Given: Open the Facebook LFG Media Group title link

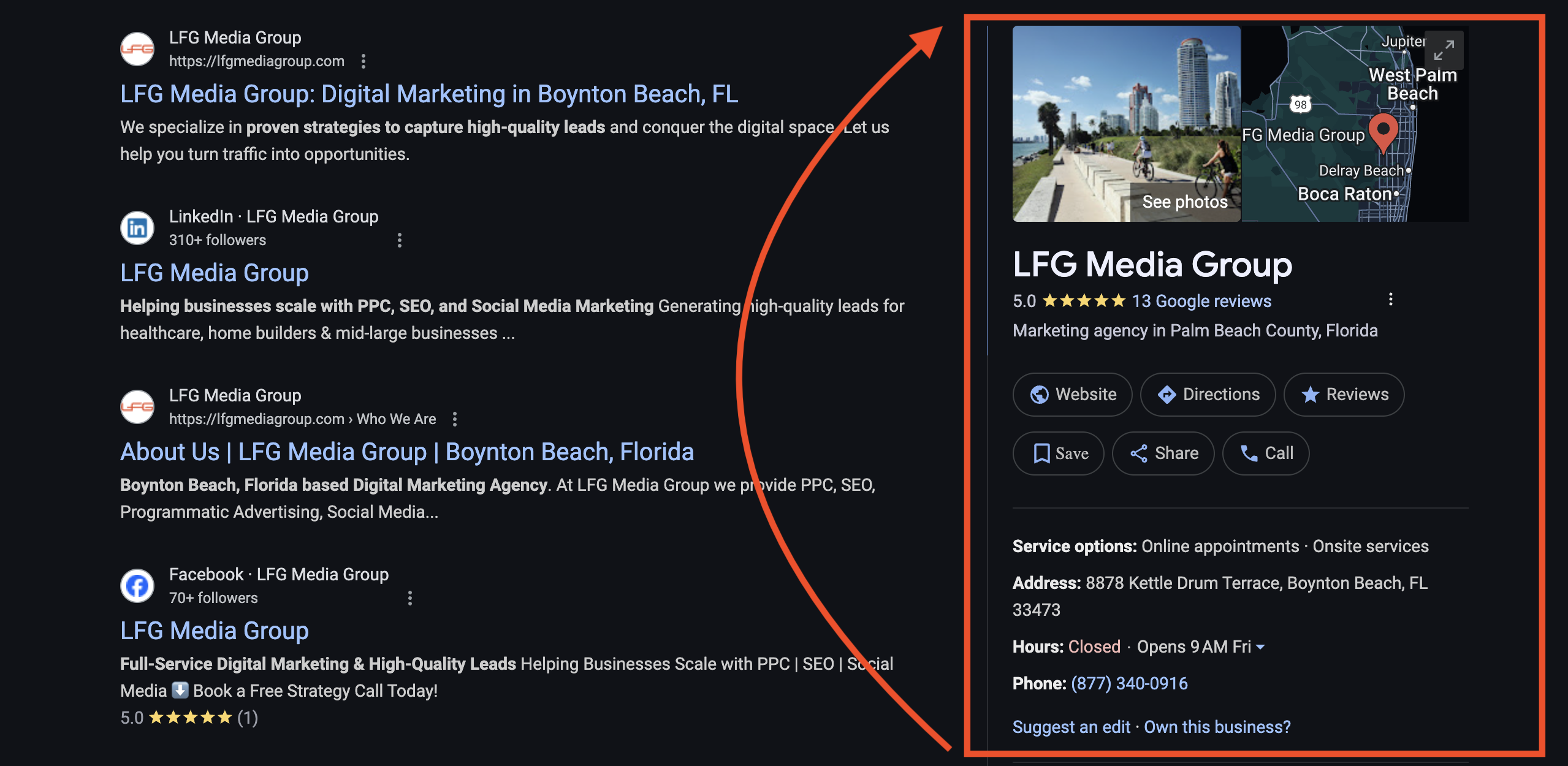Looking at the screenshot, I should tap(215, 631).
